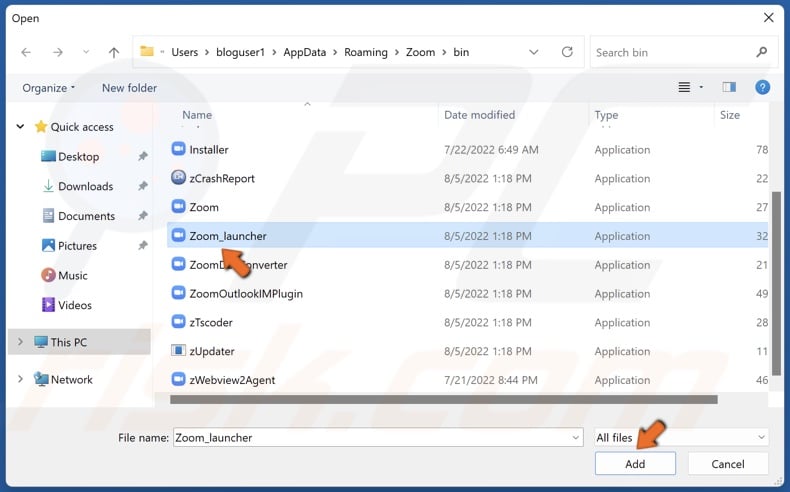This screenshot has width=790, height=492.
Task: Sort by Date modified column header
Action: click(x=479, y=115)
